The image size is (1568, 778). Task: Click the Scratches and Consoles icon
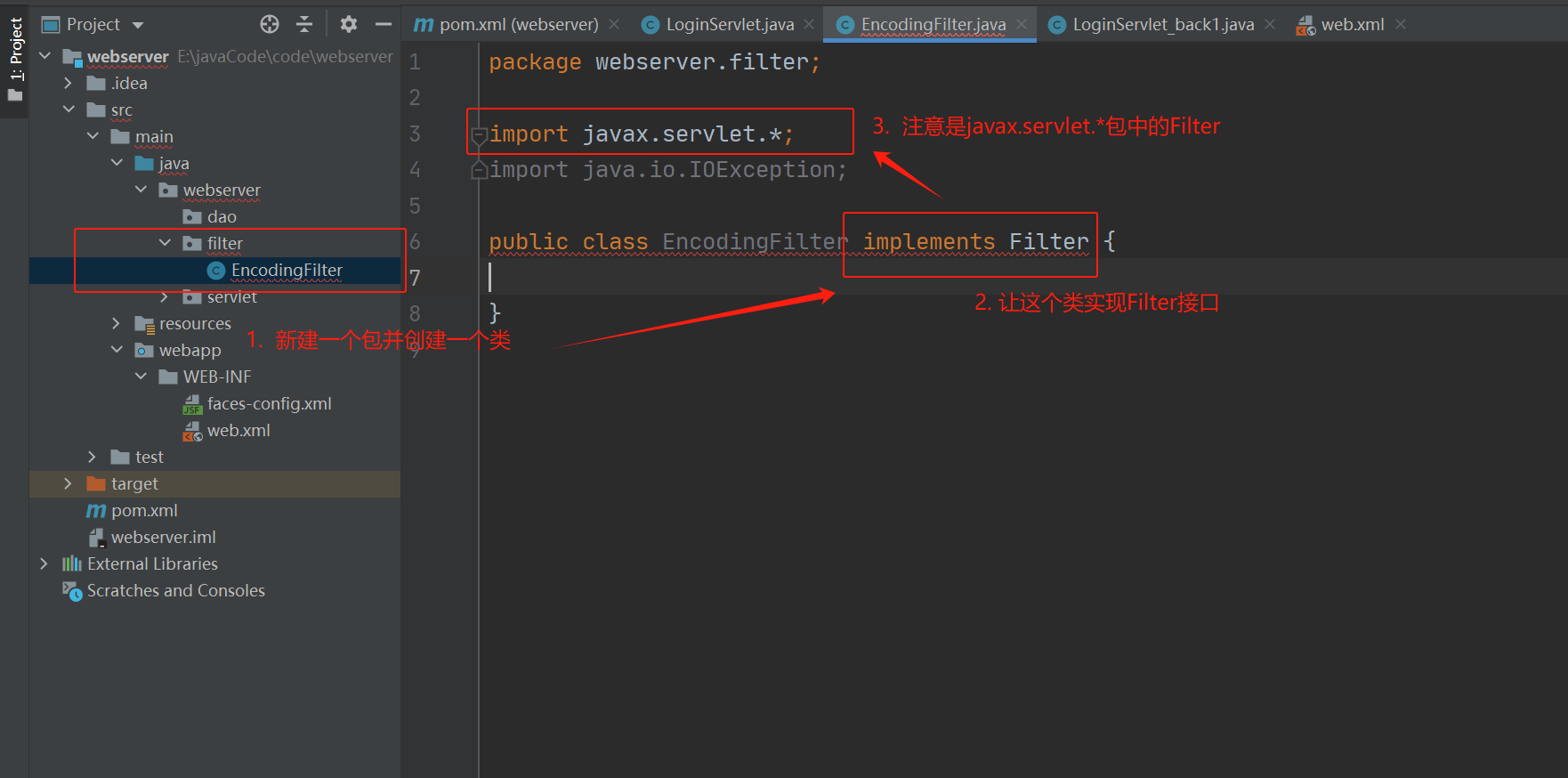[x=72, y=590]
